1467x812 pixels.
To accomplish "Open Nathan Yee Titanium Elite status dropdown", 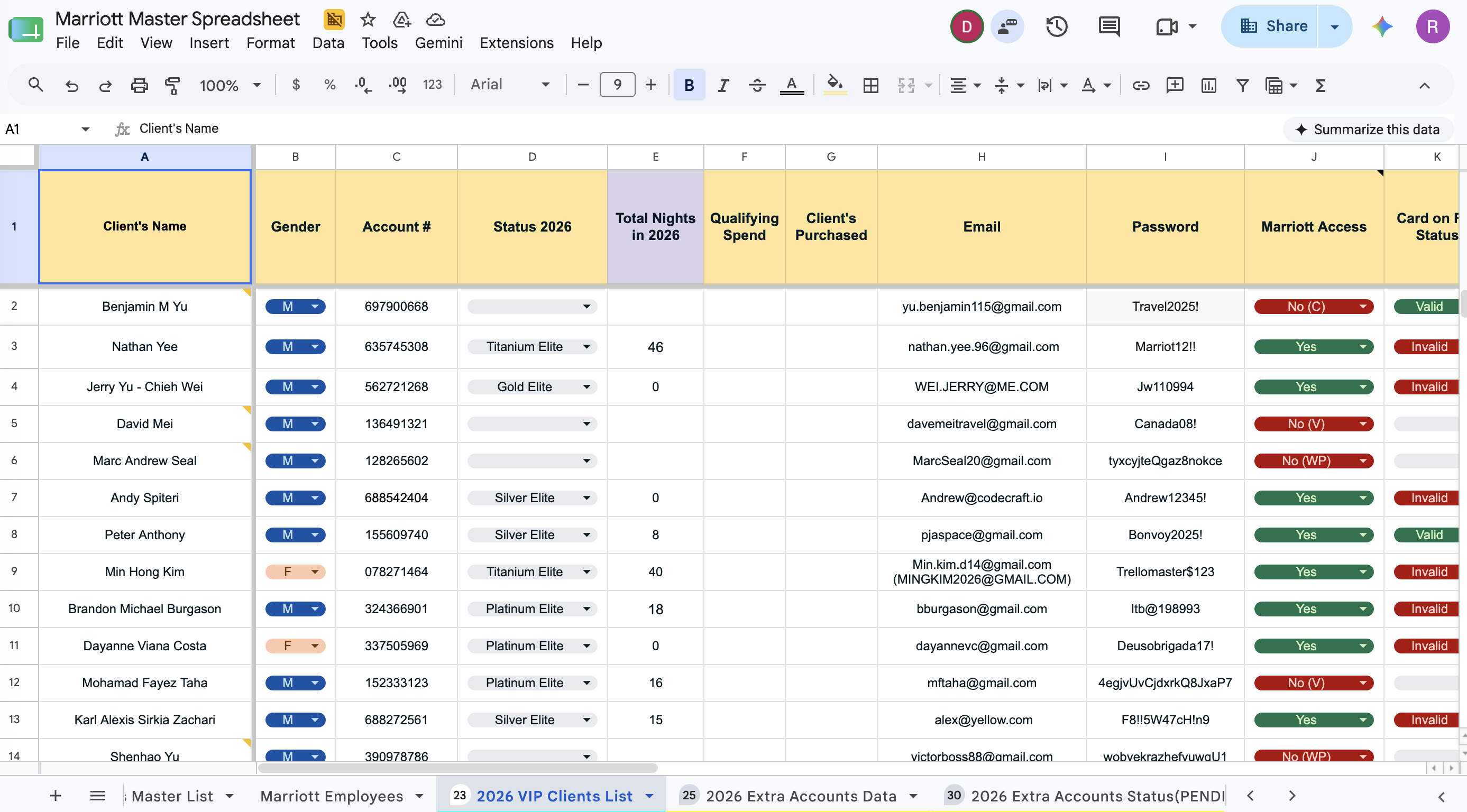I will pos(532,347).
